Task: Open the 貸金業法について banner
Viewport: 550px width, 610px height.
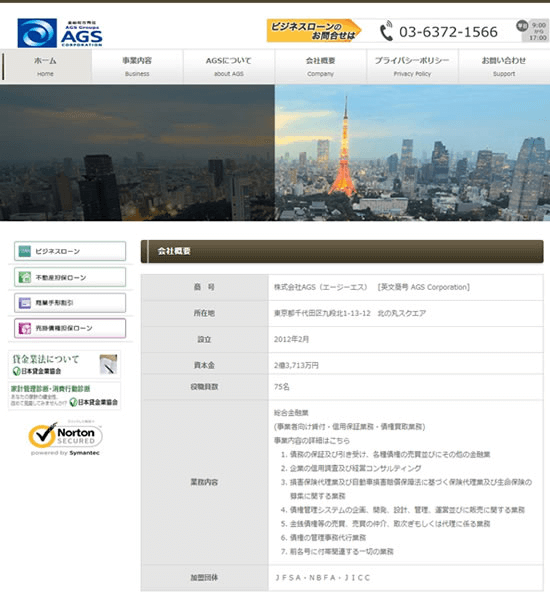Action: coord(65,365)
